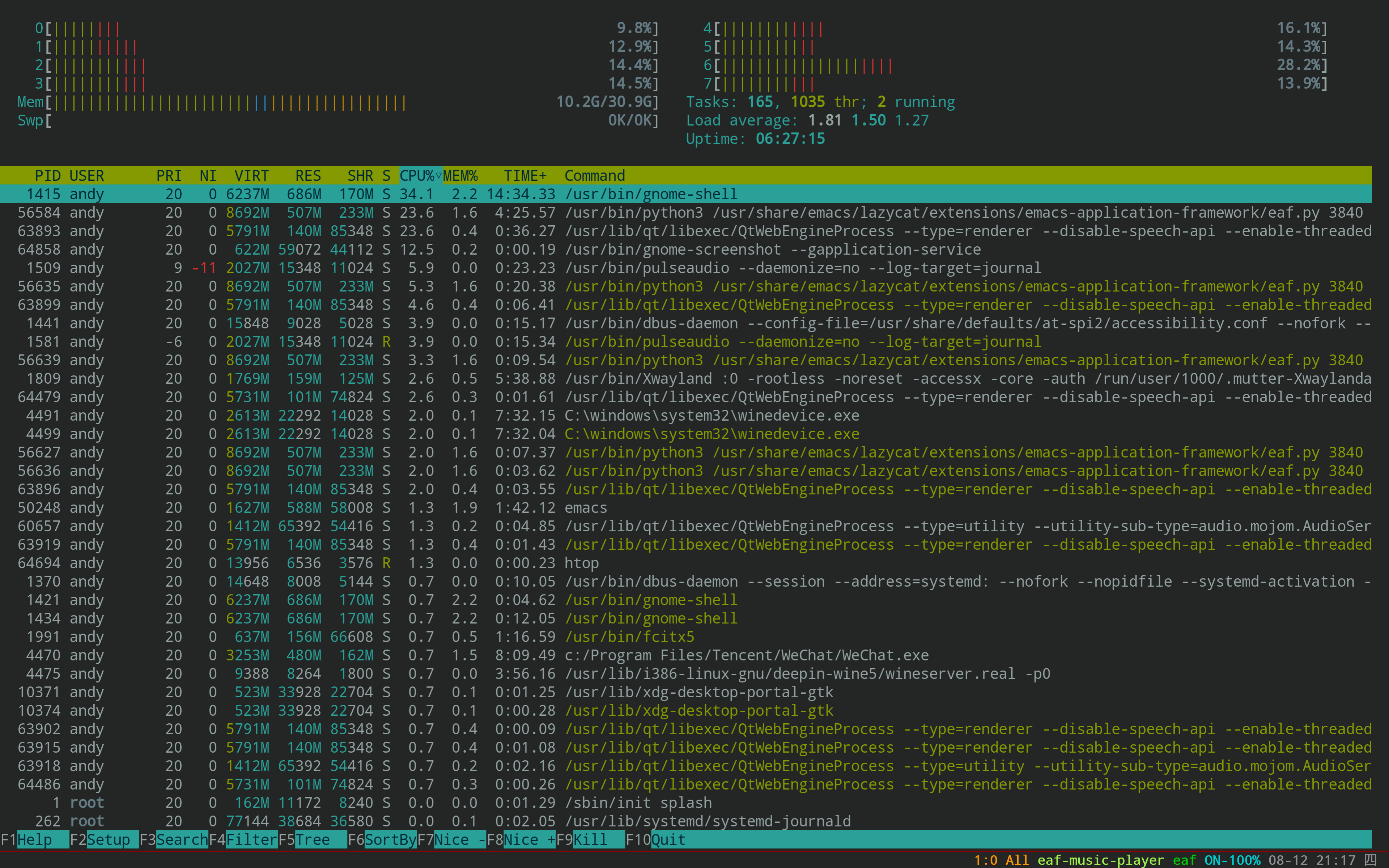
Task: Select the htop process row
Action: click(581, 563)
